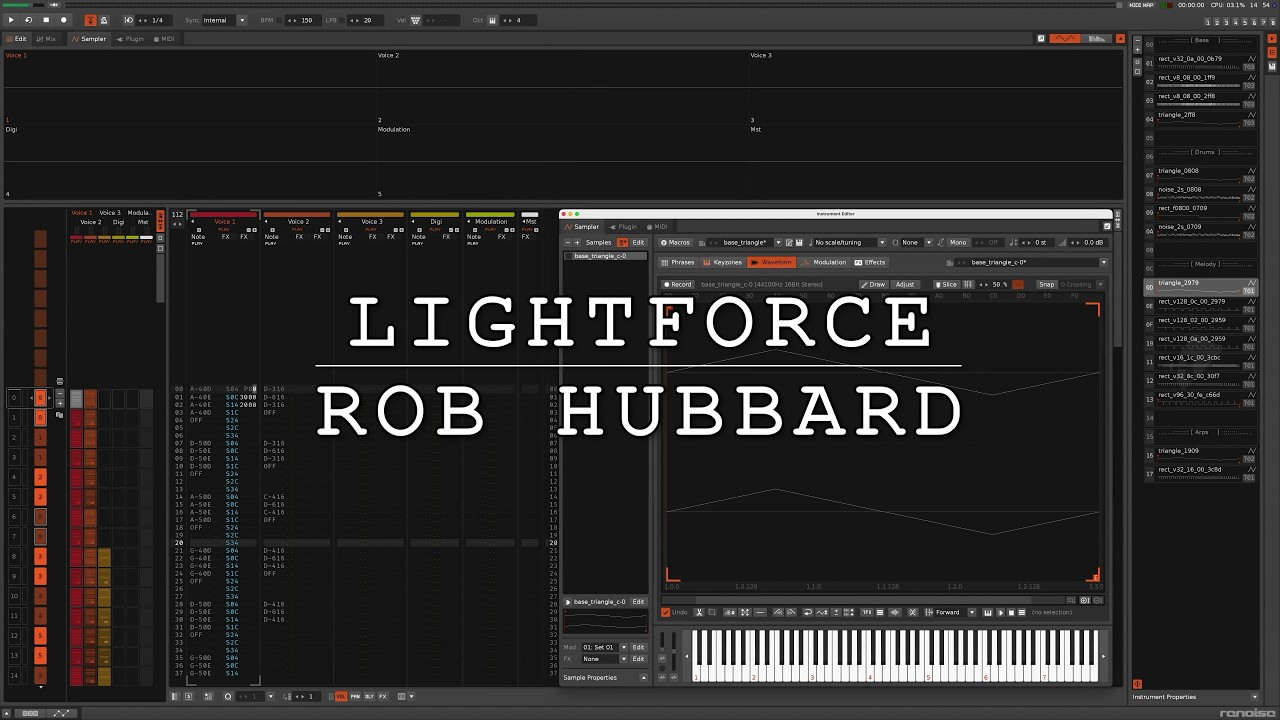Viewport: 1280px width, 720px height.
Task: Select the main window Plugin tab
Action: 131,39
